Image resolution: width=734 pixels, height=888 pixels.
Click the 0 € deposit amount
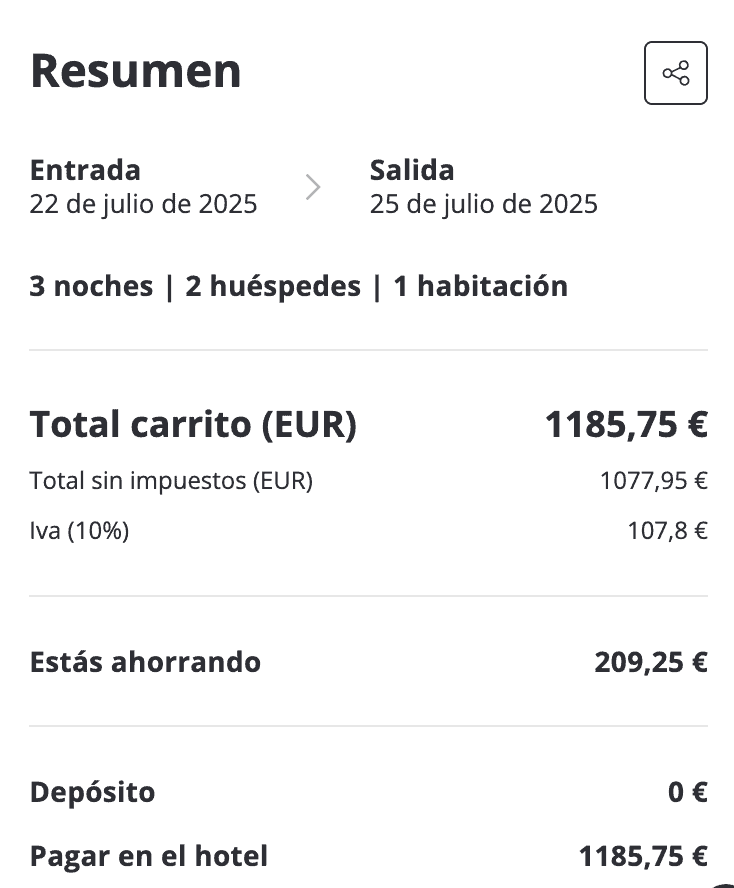point(688,793)
